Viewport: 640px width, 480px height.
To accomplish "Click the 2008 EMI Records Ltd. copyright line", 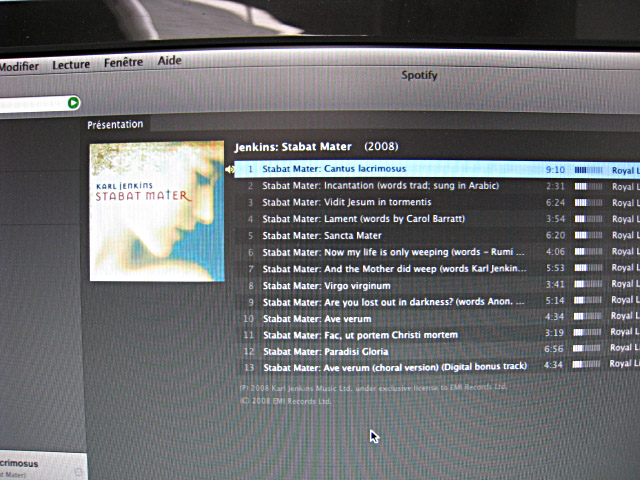I will tap(286, 401).
